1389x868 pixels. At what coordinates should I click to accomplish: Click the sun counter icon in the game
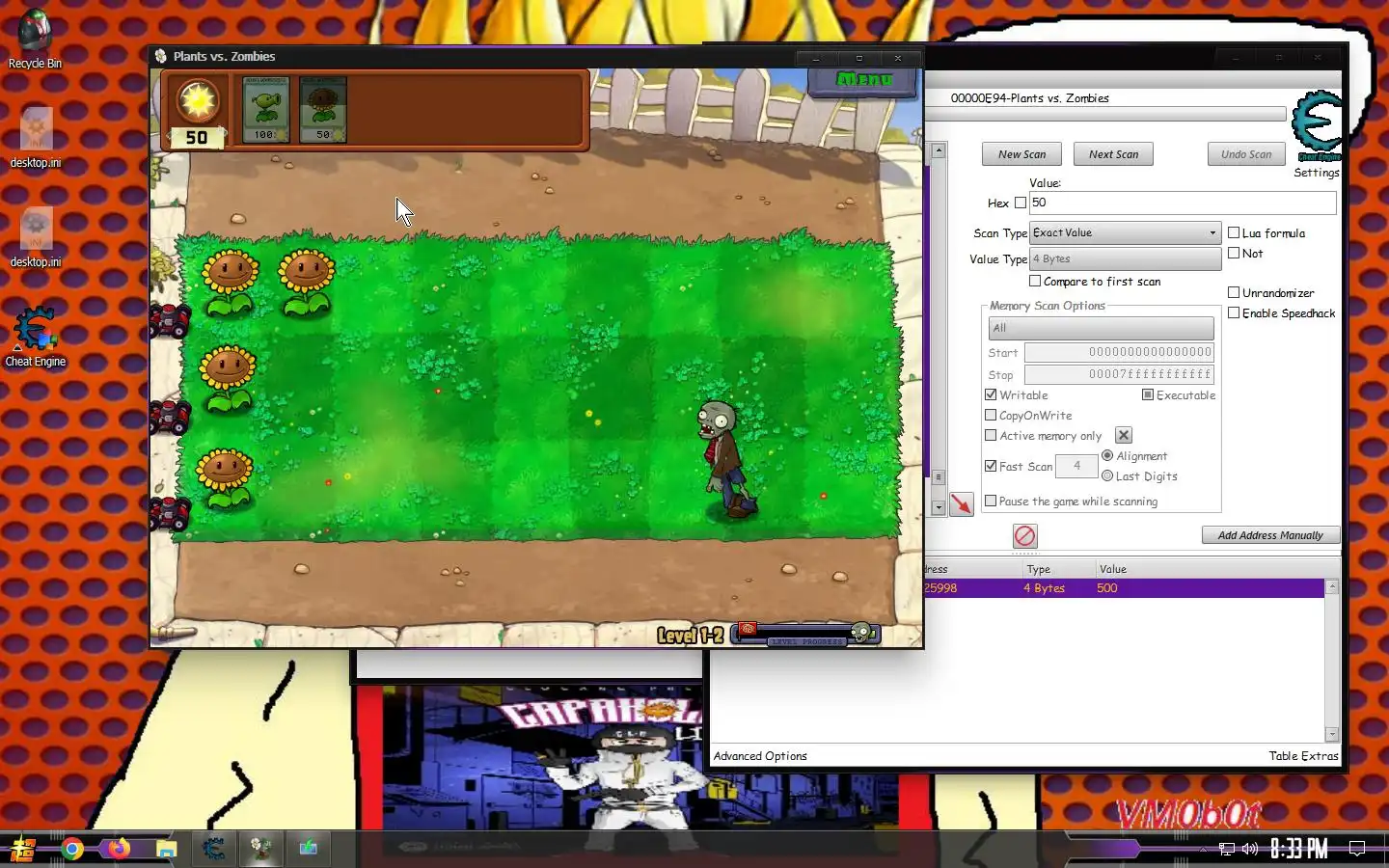click(x=198, y=100)
